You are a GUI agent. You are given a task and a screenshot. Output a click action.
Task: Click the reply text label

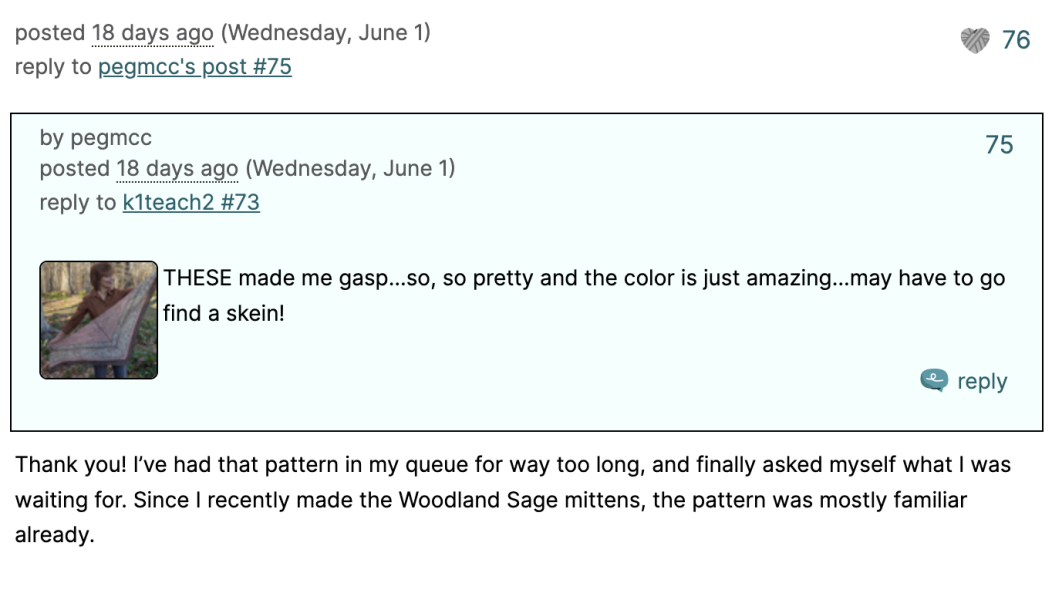click(x=981, y=380)
